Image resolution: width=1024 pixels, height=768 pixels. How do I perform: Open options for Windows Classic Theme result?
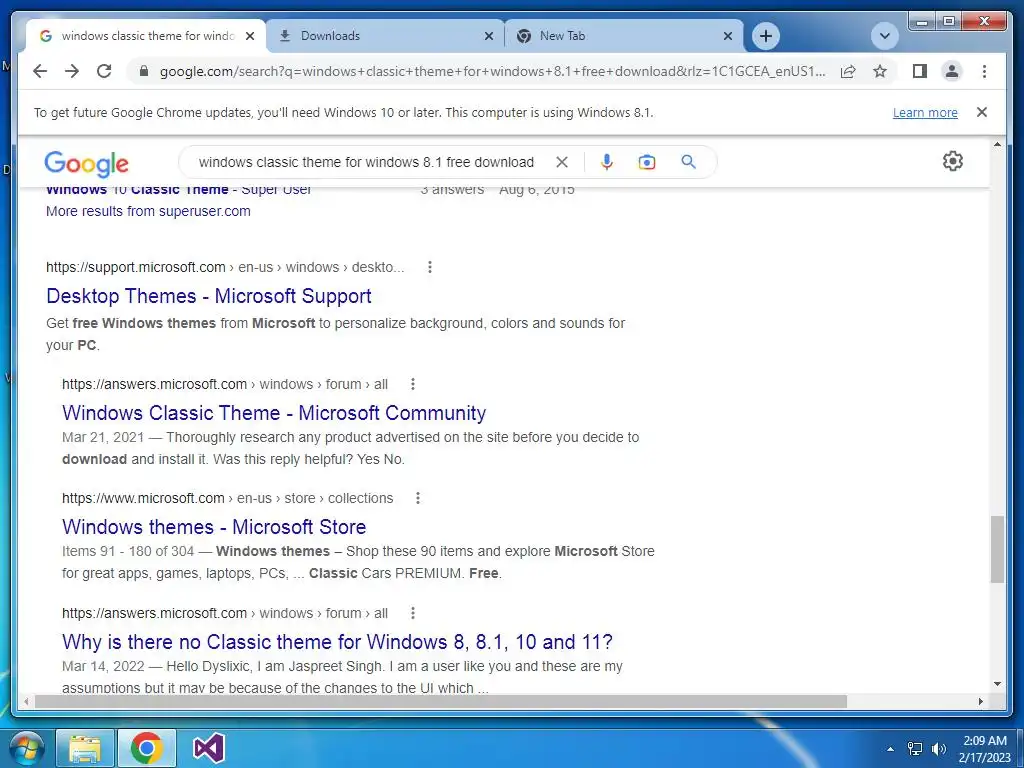click(x=413, y=384)
